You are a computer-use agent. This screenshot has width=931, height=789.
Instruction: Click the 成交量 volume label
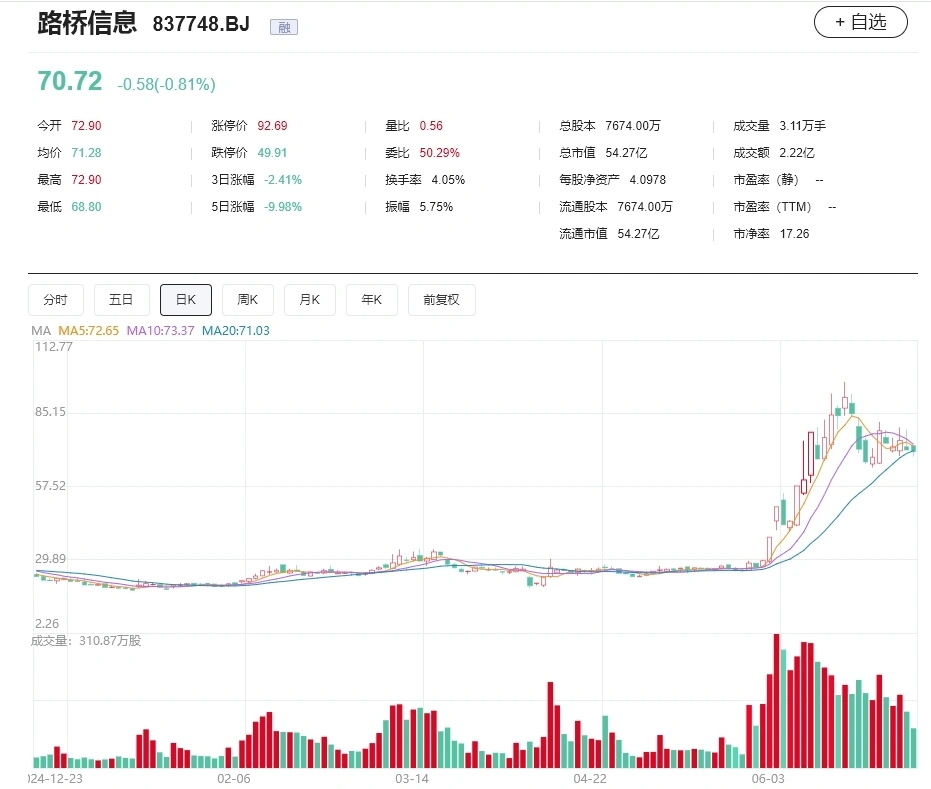coord(86,641)
